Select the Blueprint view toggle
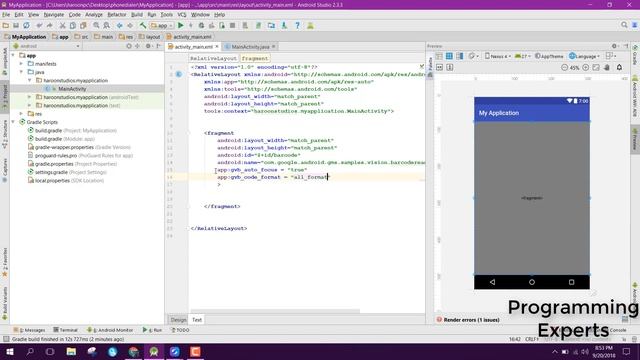The width and height of the screenshot is (640, 360). (449, 56)
